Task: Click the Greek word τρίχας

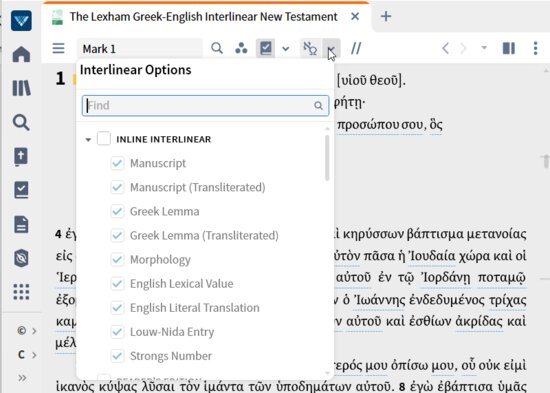Action: click(508, 300)
